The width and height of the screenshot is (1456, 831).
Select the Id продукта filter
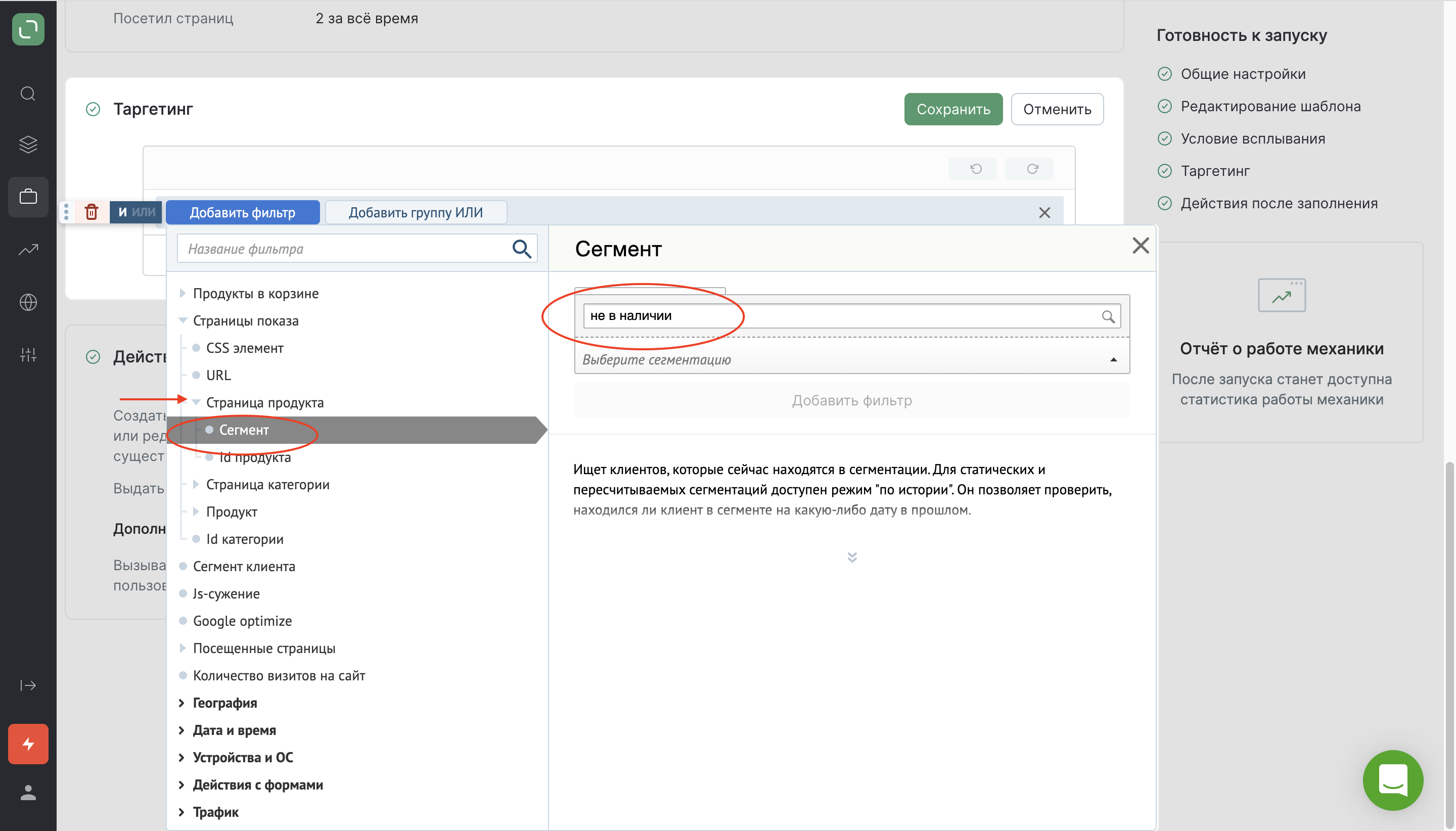255,457
